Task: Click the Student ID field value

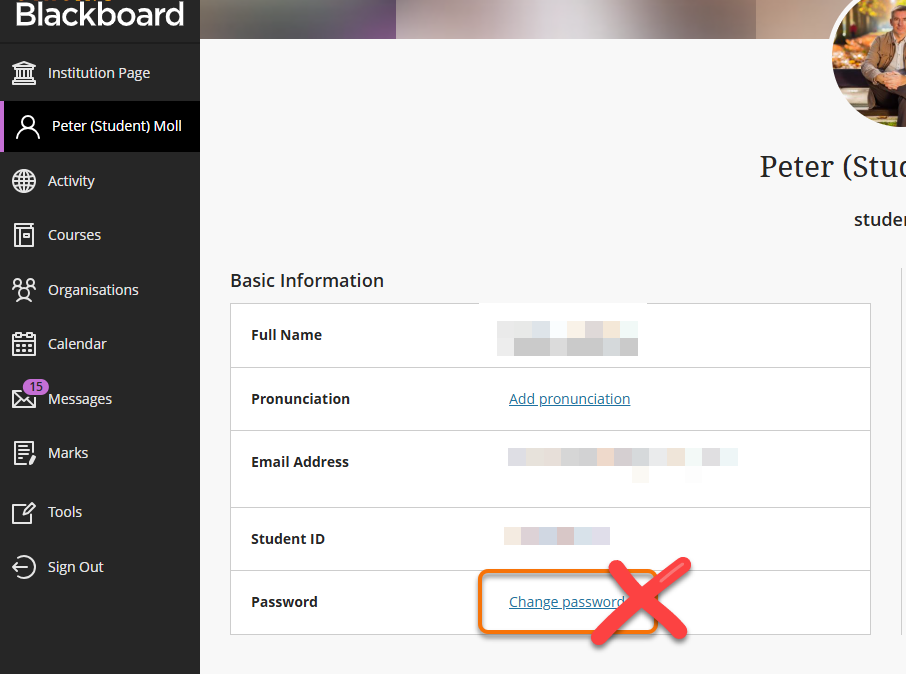Action: [x=558, y=535]
